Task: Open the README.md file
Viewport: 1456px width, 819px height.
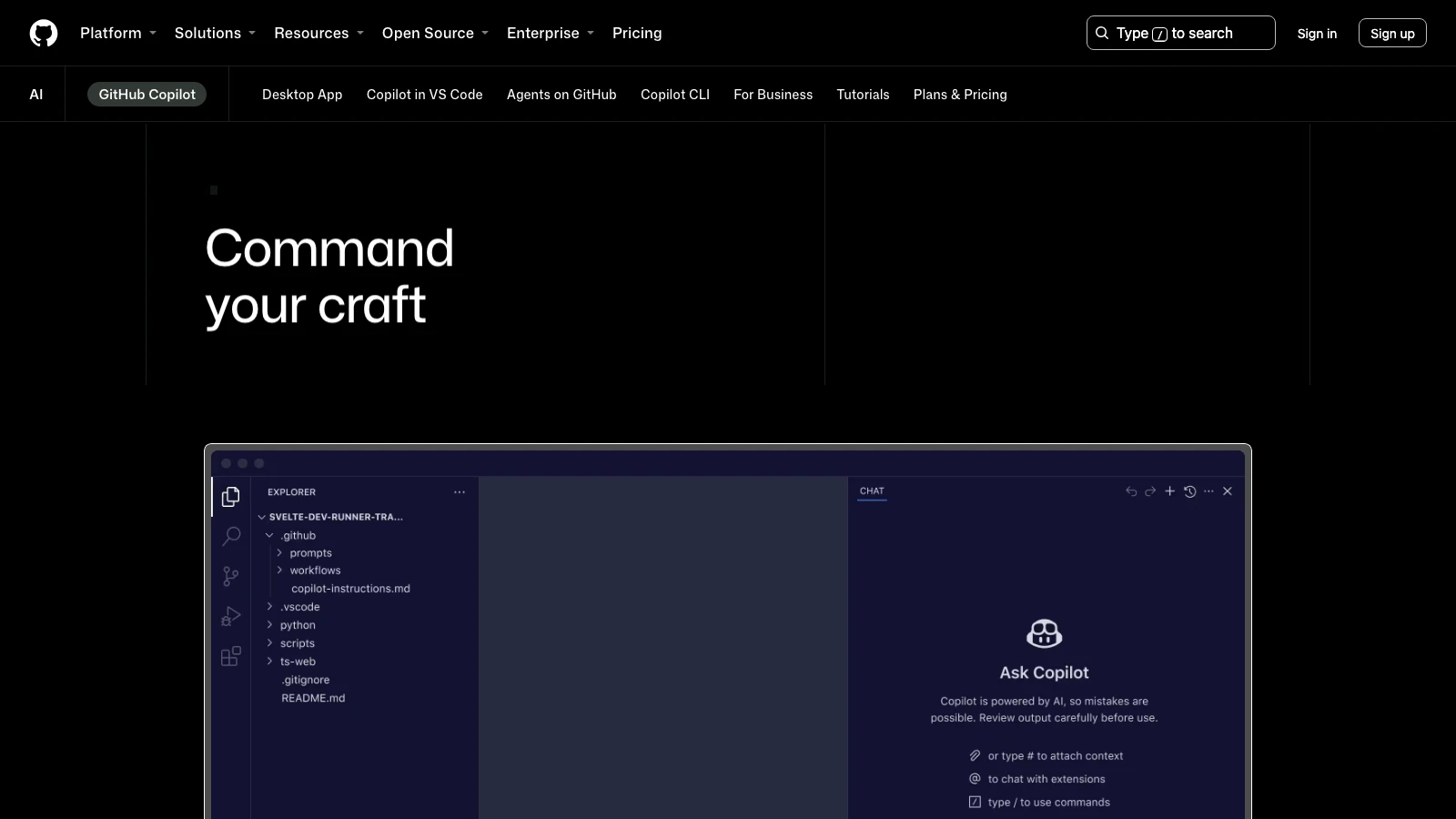Action: click(x=313, y=698)
